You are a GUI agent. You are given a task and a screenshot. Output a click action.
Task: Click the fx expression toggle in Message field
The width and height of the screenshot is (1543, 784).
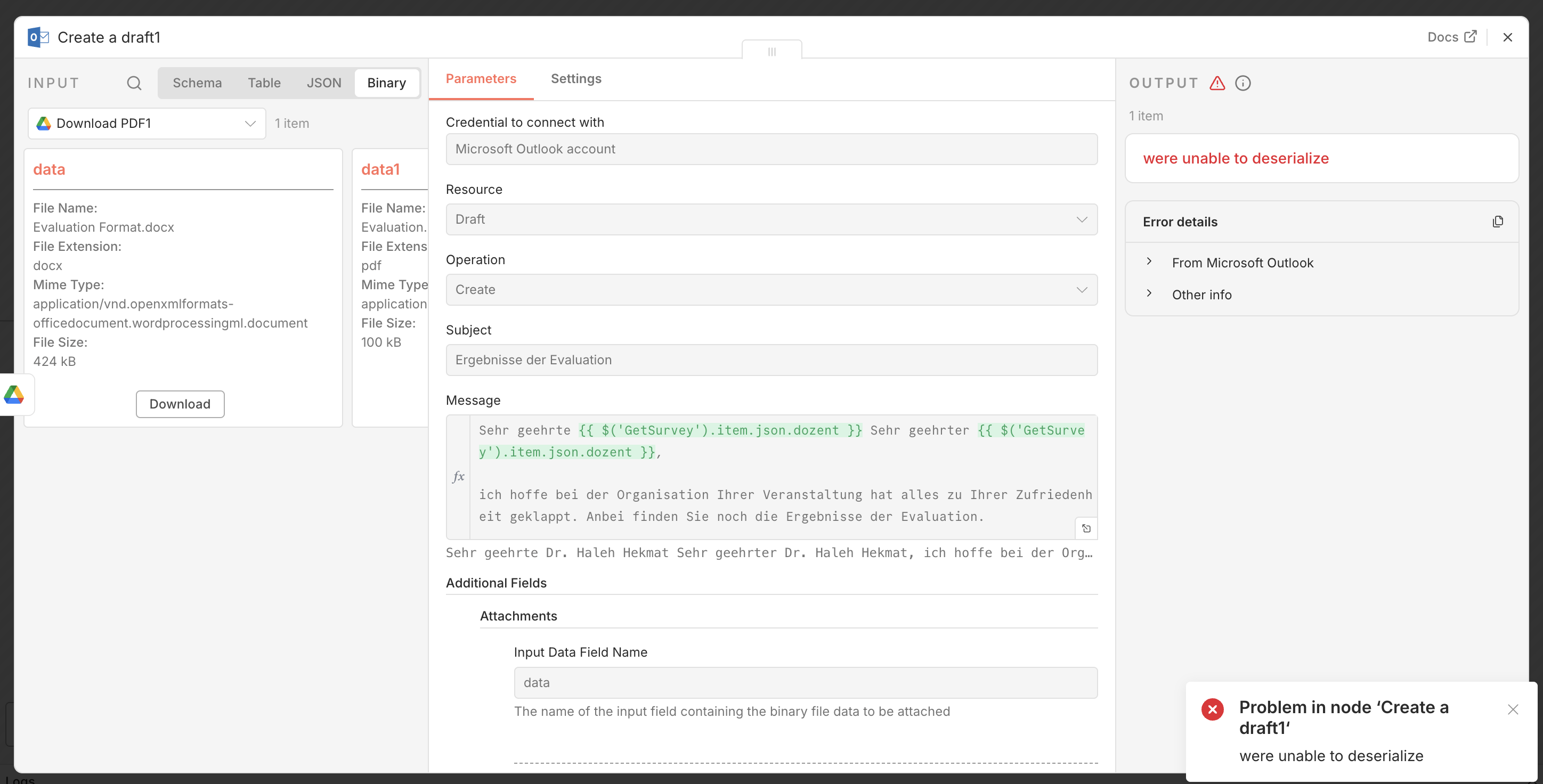pos(458,477)
